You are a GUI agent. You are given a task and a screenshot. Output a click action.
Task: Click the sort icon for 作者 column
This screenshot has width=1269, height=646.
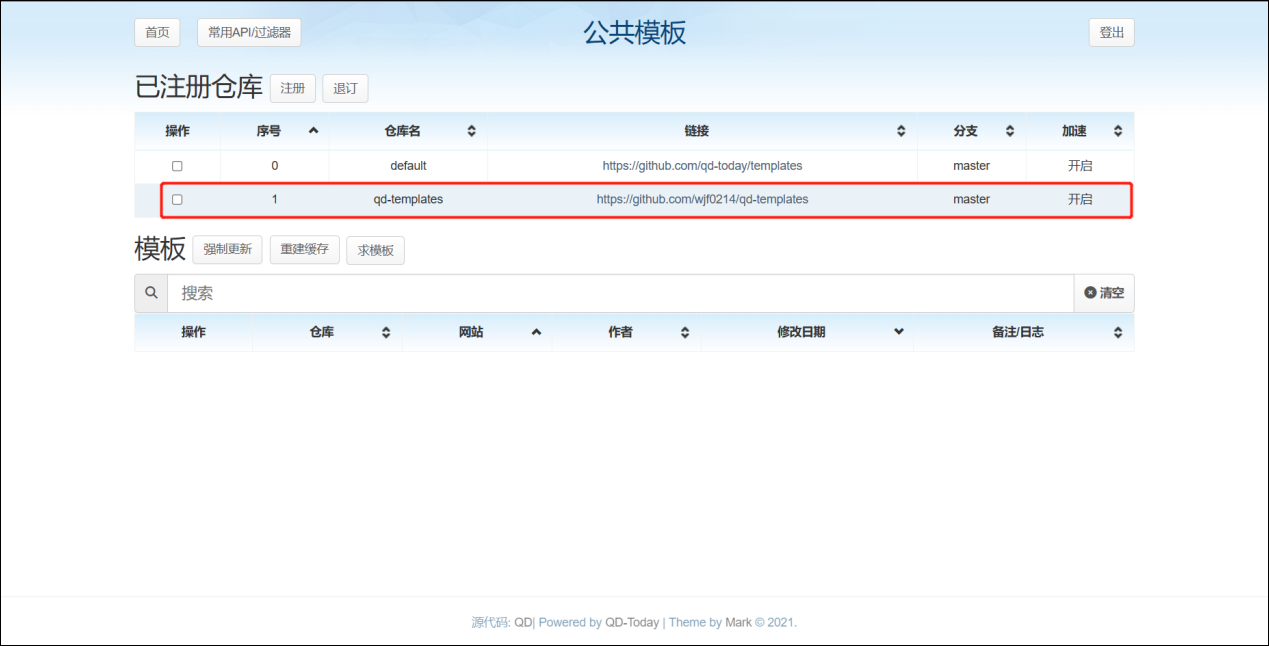click(685, 332)
